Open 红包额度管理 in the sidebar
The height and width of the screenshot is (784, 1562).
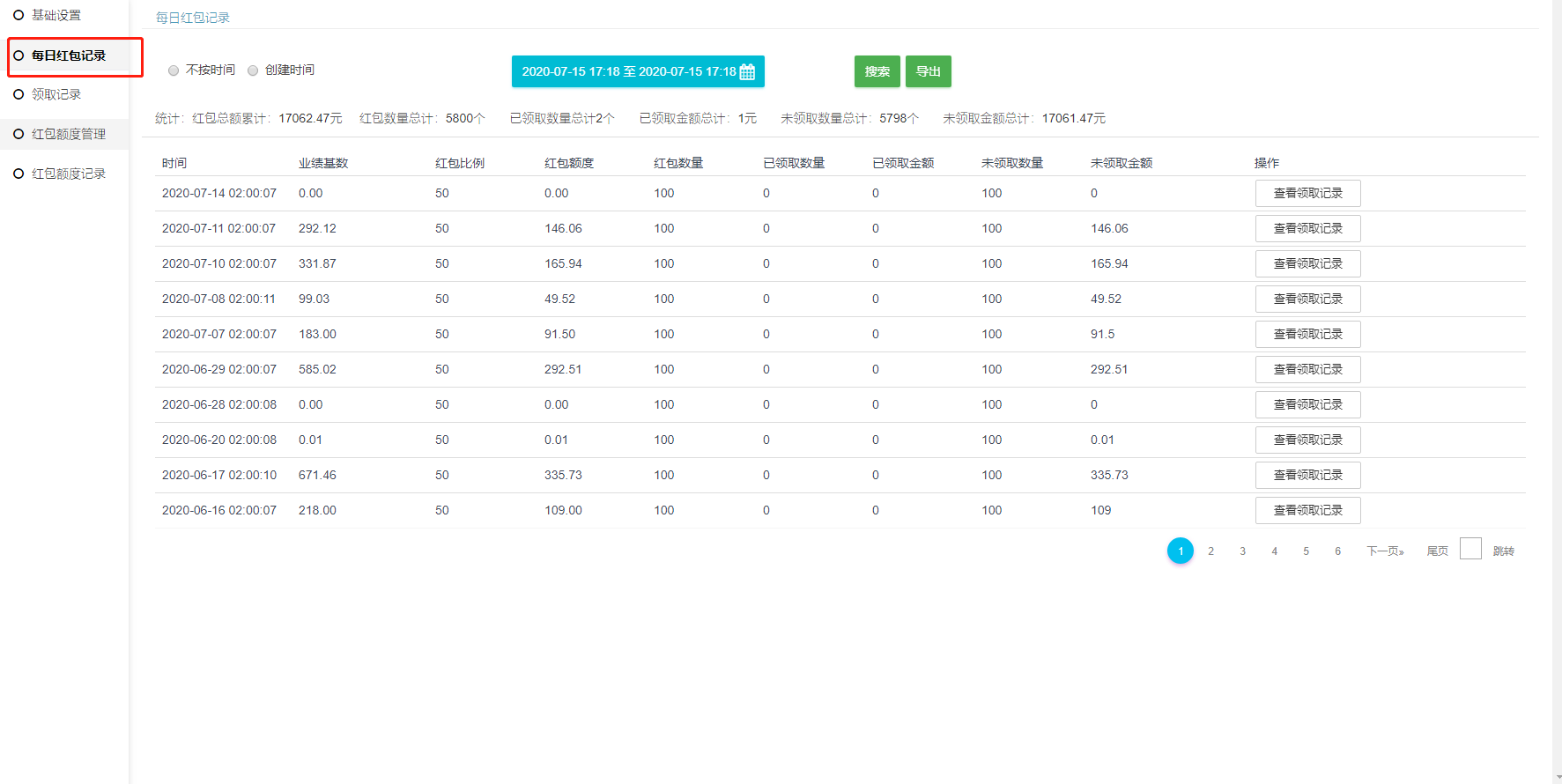pyautogui.click(x=69, y=134)
